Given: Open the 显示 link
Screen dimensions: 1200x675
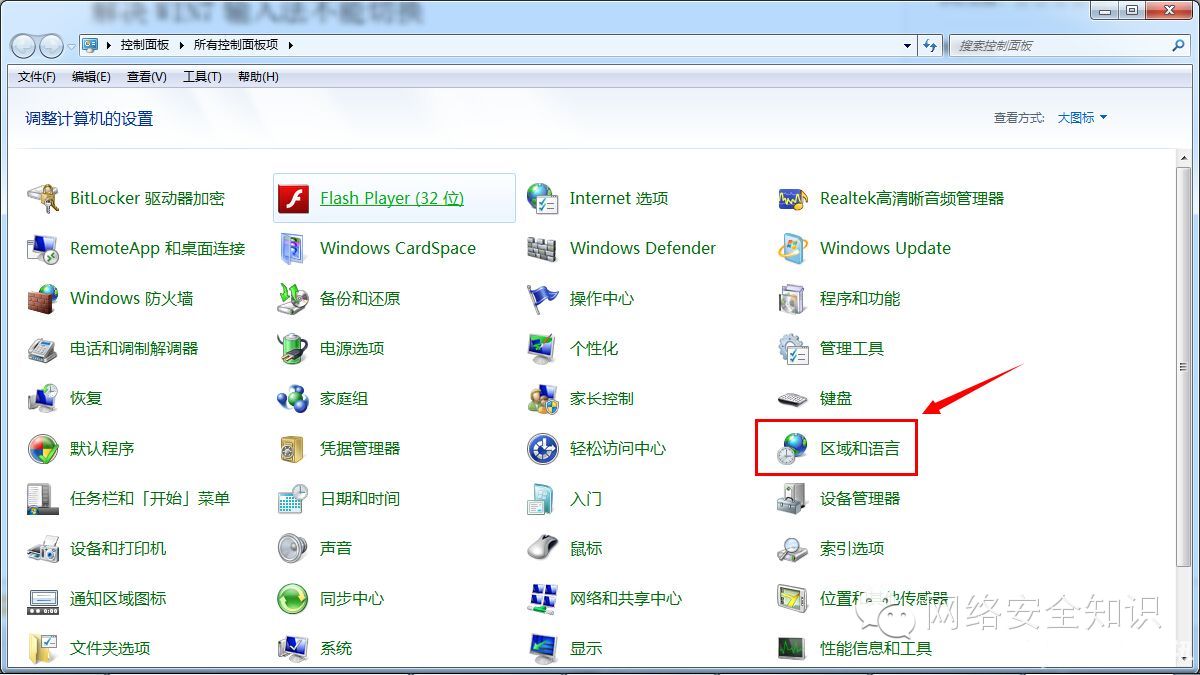Looking at the screenshot, I should (586, 648).
